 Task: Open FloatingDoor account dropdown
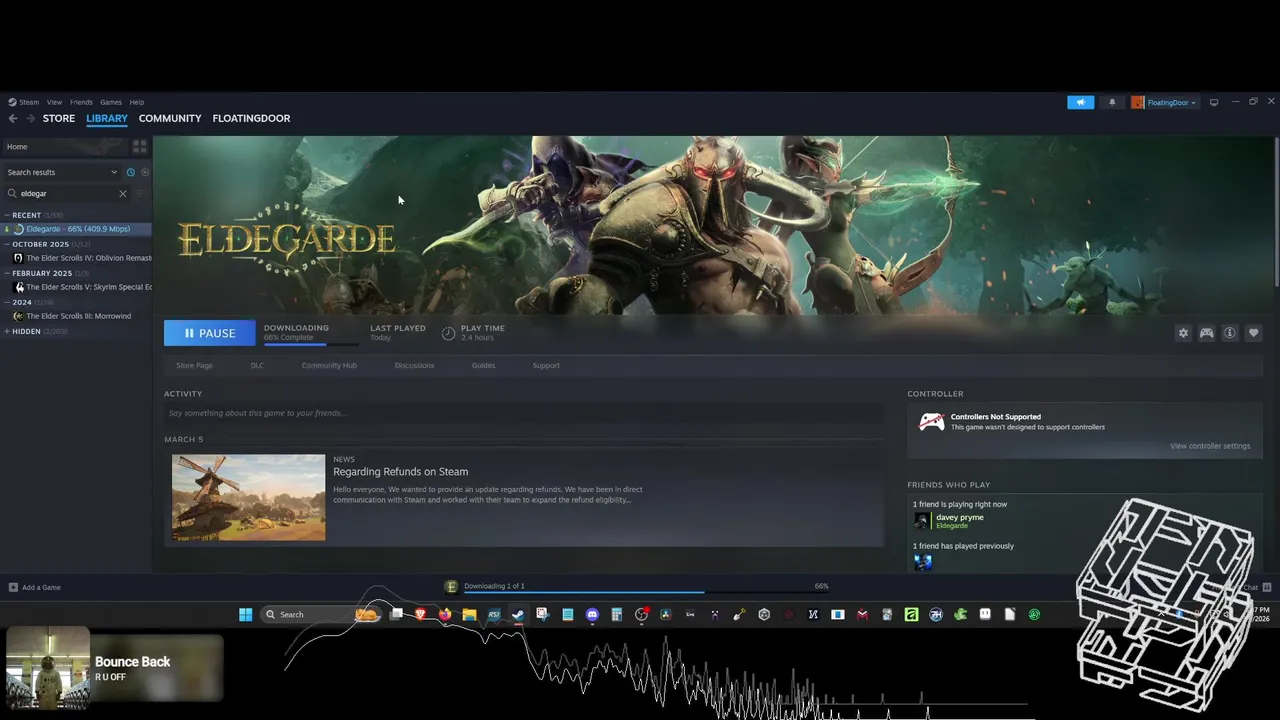point(1164,102)
